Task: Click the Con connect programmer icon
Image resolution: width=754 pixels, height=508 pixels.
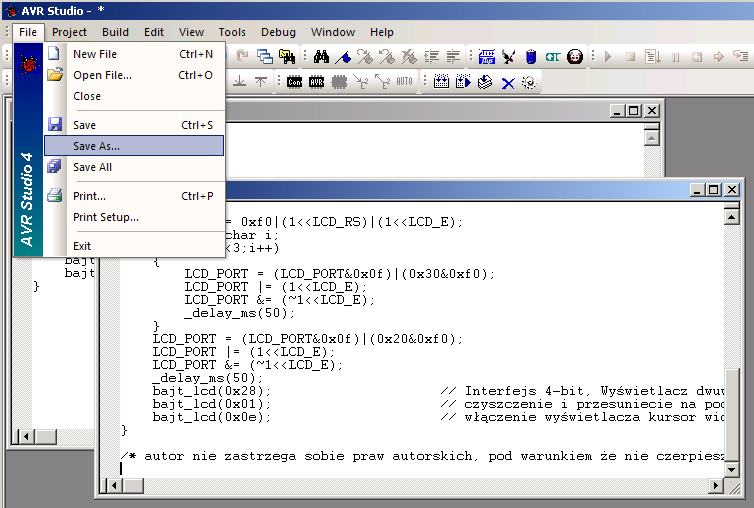Action: click(295, 82)
